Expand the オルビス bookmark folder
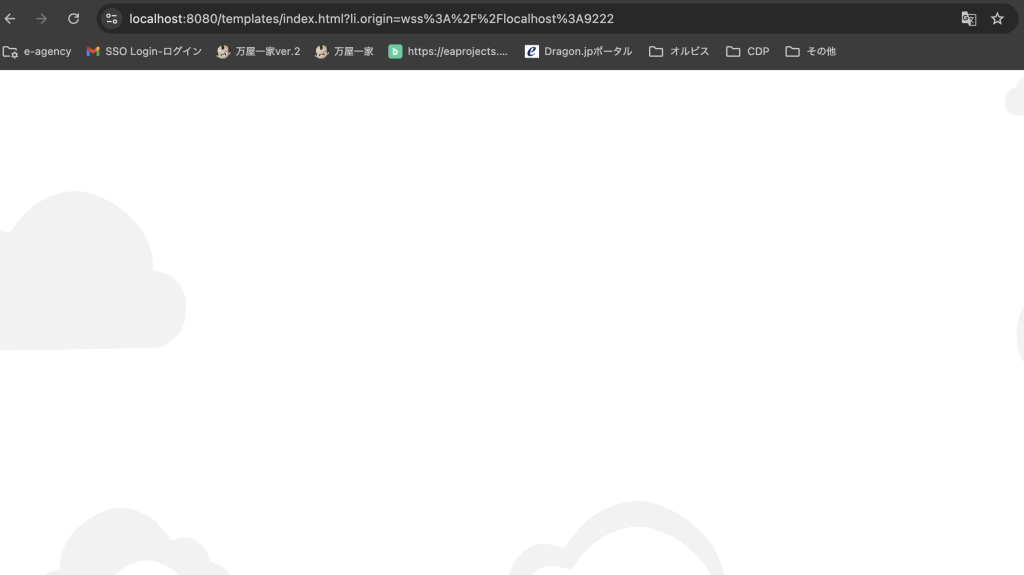Viewport: 1024px width, 575px height. tap(679, 51)
